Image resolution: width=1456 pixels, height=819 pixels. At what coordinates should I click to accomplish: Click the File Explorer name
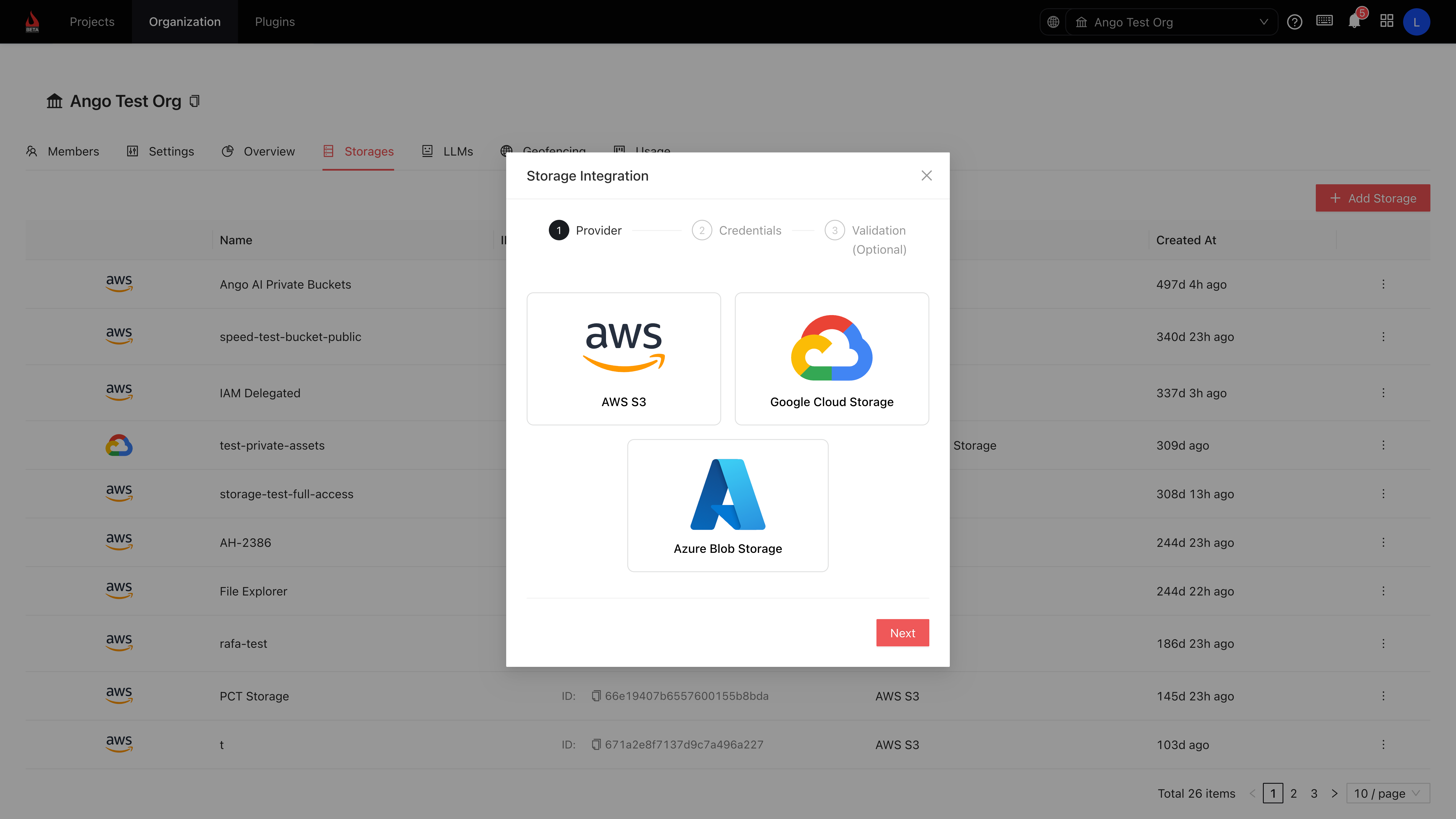(253, 591)
